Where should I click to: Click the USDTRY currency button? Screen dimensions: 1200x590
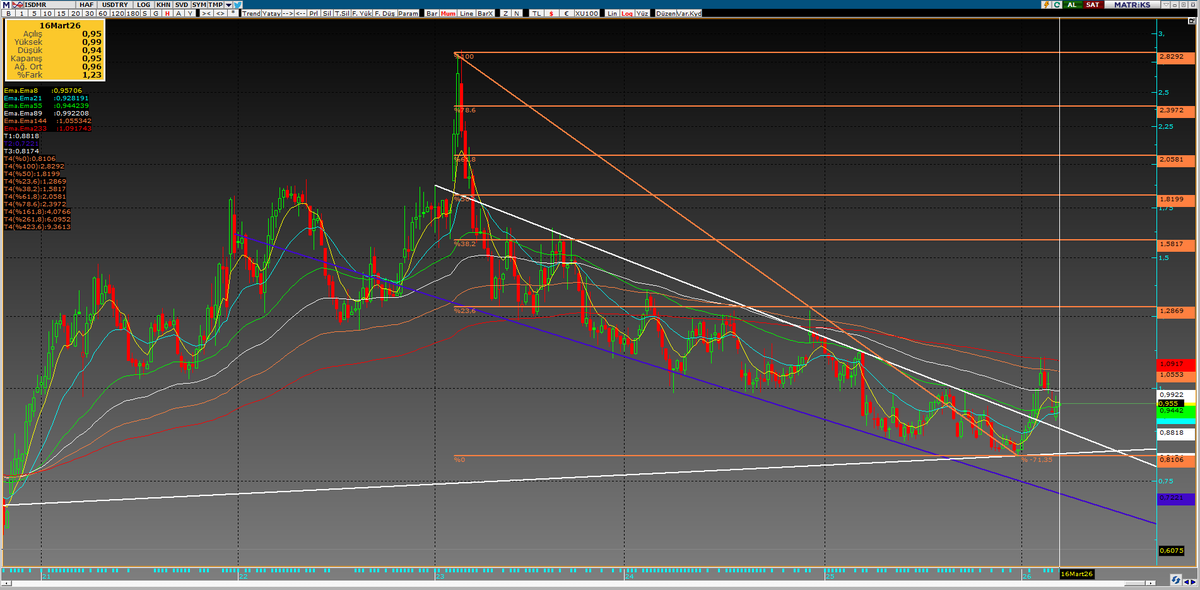[115, 5]
